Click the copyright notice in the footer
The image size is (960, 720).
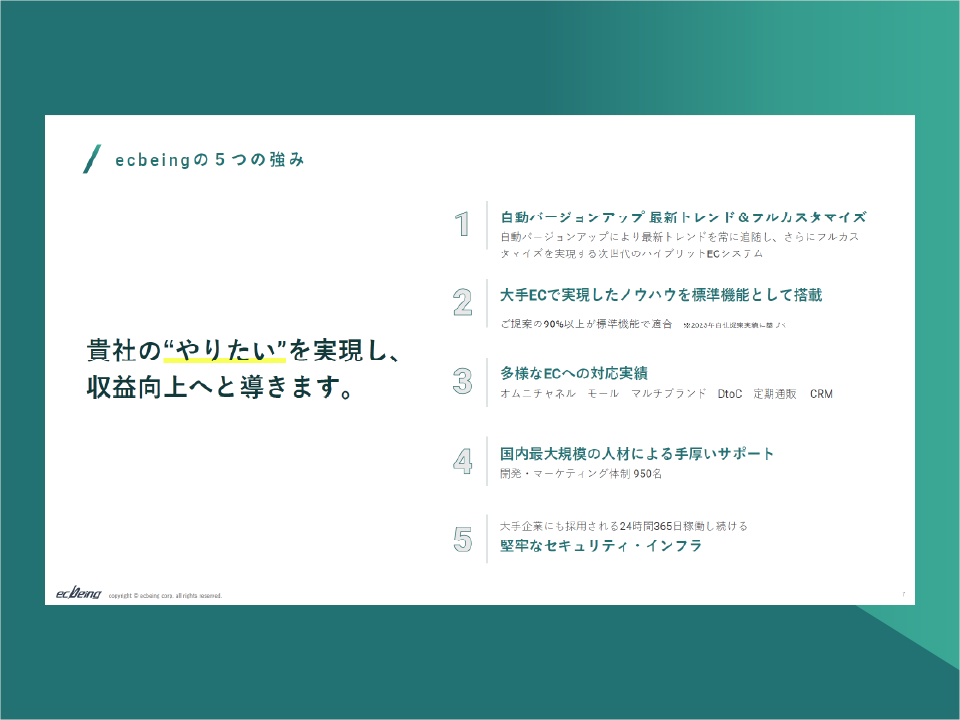click(165, 596)
